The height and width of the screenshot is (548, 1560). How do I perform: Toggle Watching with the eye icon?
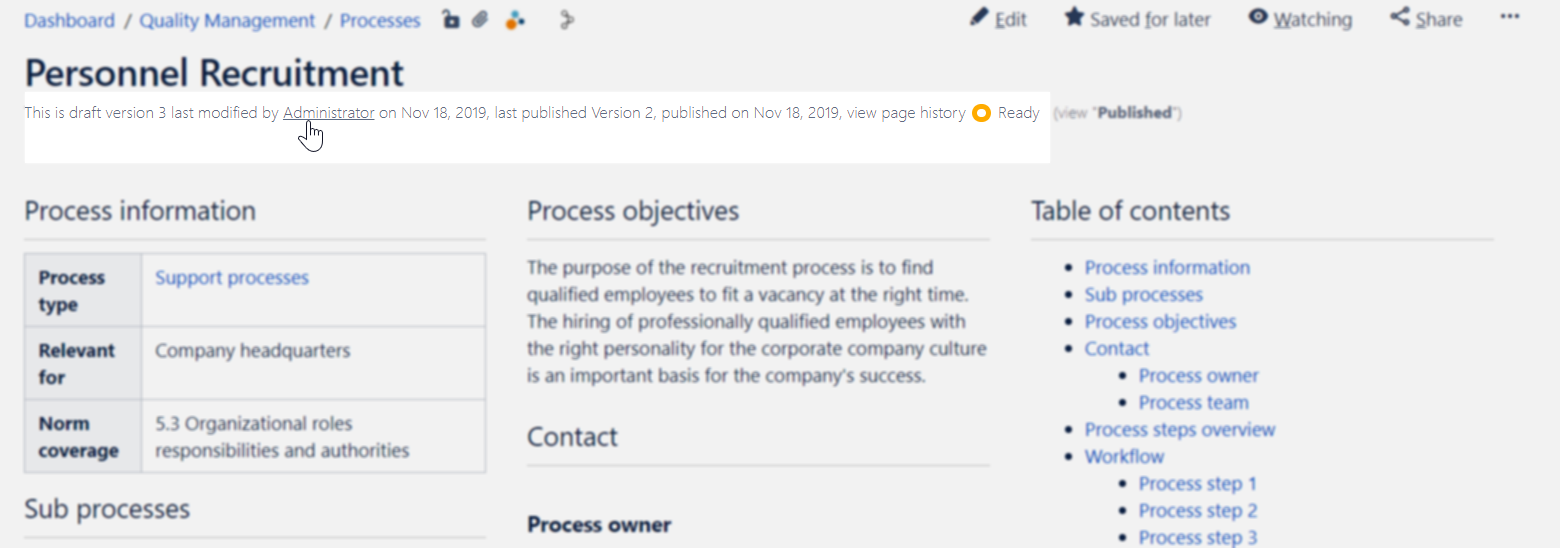[x=1258, y=18]
